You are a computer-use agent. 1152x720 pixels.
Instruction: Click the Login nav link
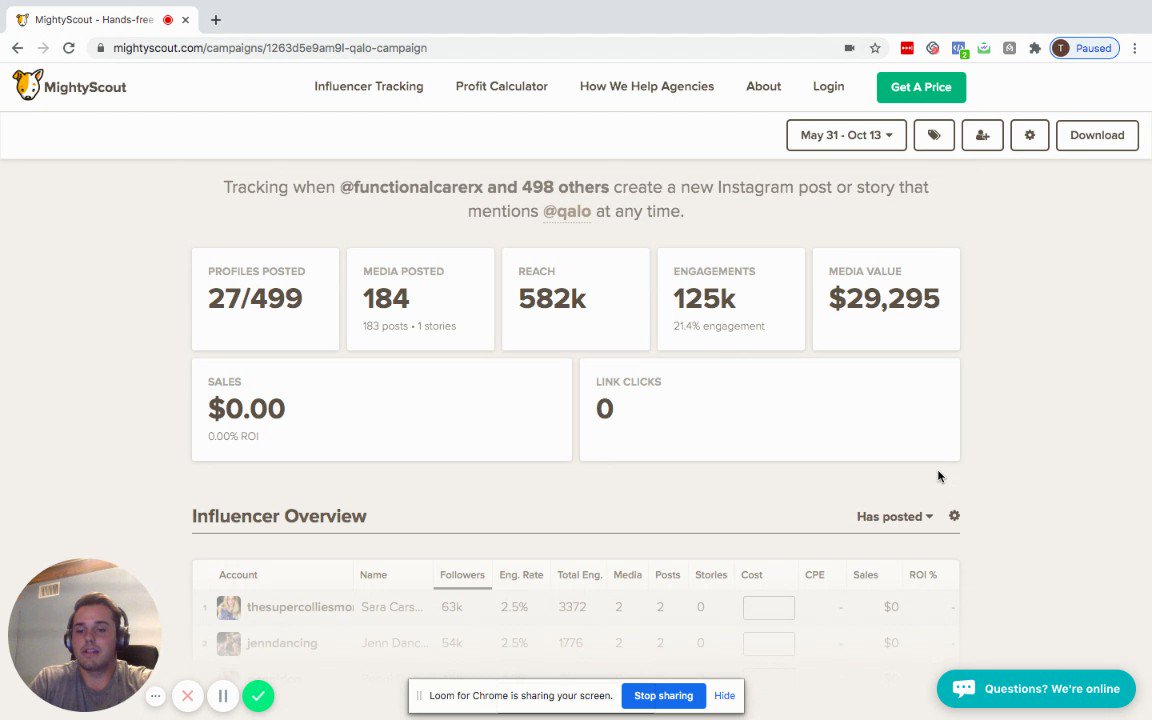click(x=828, y=86)
